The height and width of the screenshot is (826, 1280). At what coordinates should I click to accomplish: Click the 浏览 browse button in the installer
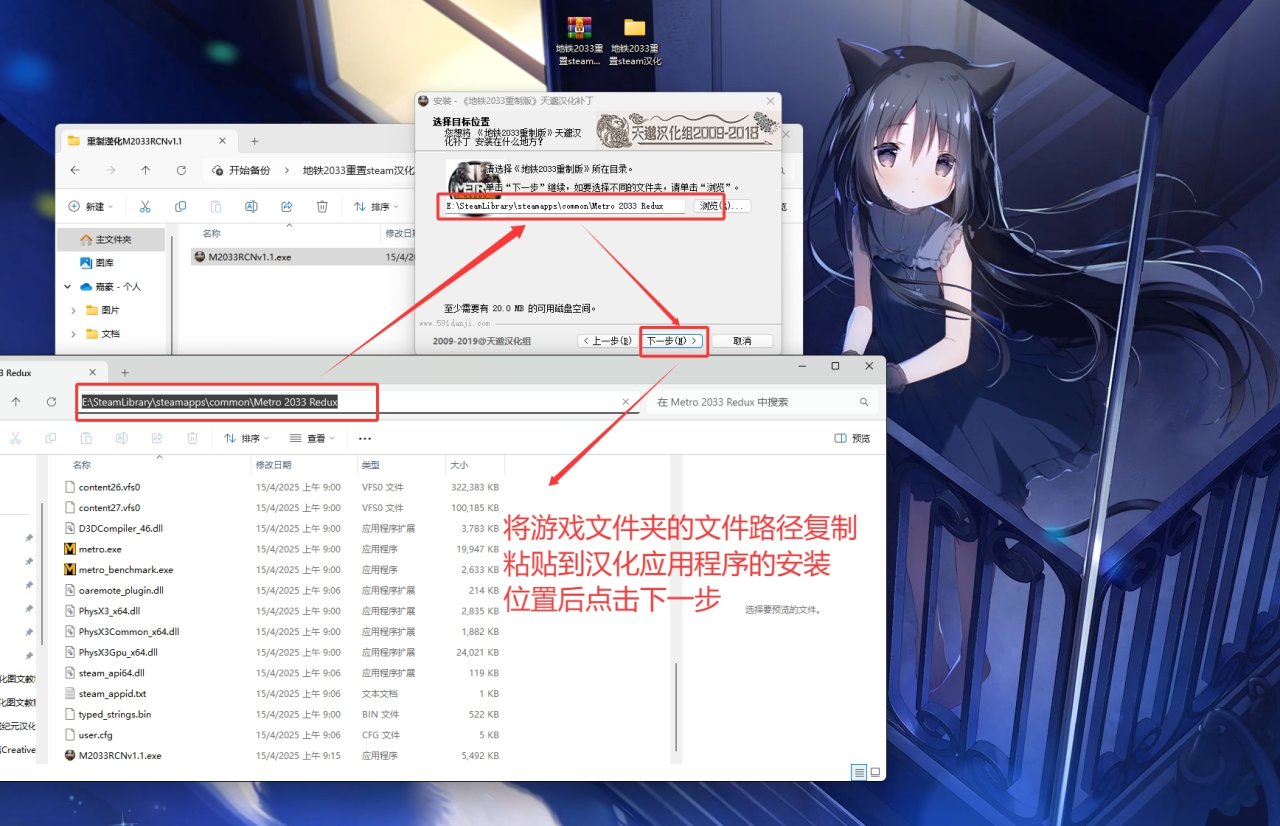pyautogui.click(x=721, y=206)
